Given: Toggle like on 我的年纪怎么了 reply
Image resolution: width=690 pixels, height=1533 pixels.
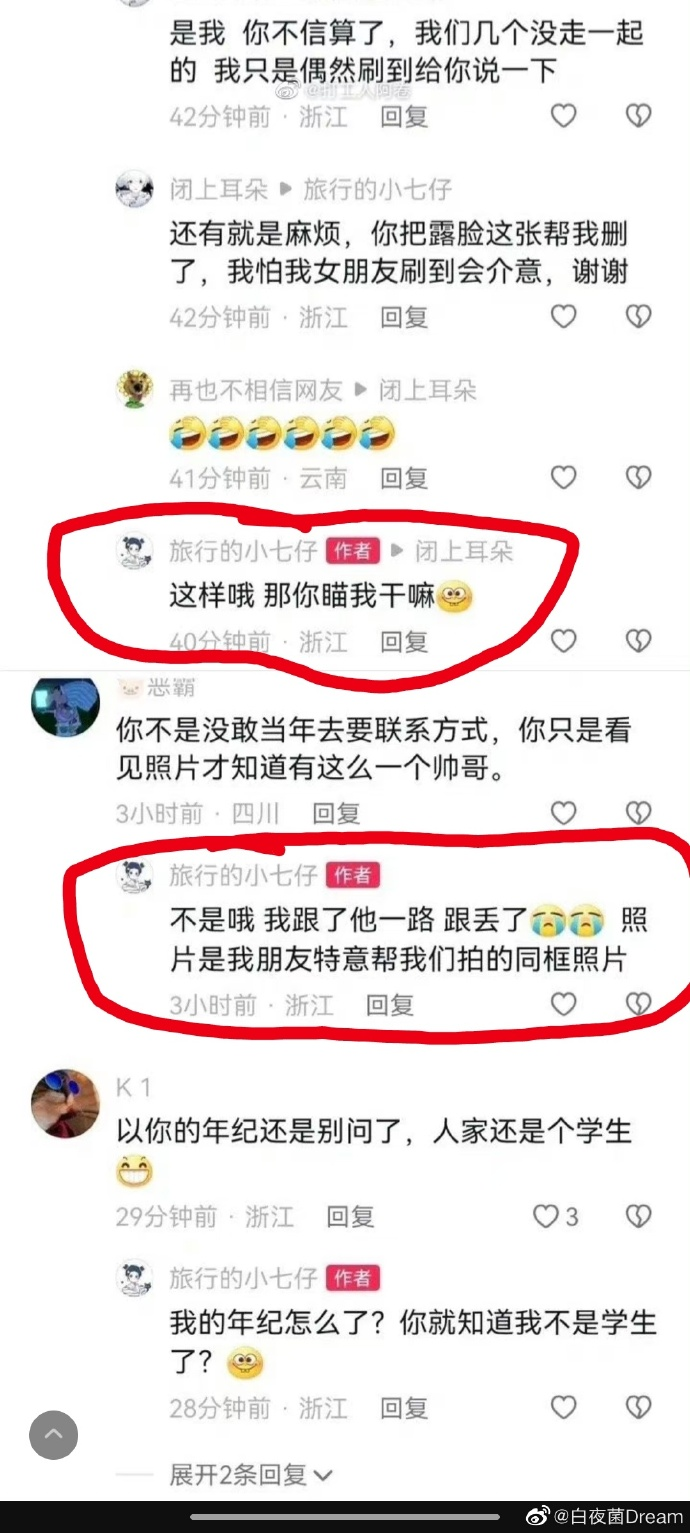Looking at the screenshot, I should (x=564, y=1408).
